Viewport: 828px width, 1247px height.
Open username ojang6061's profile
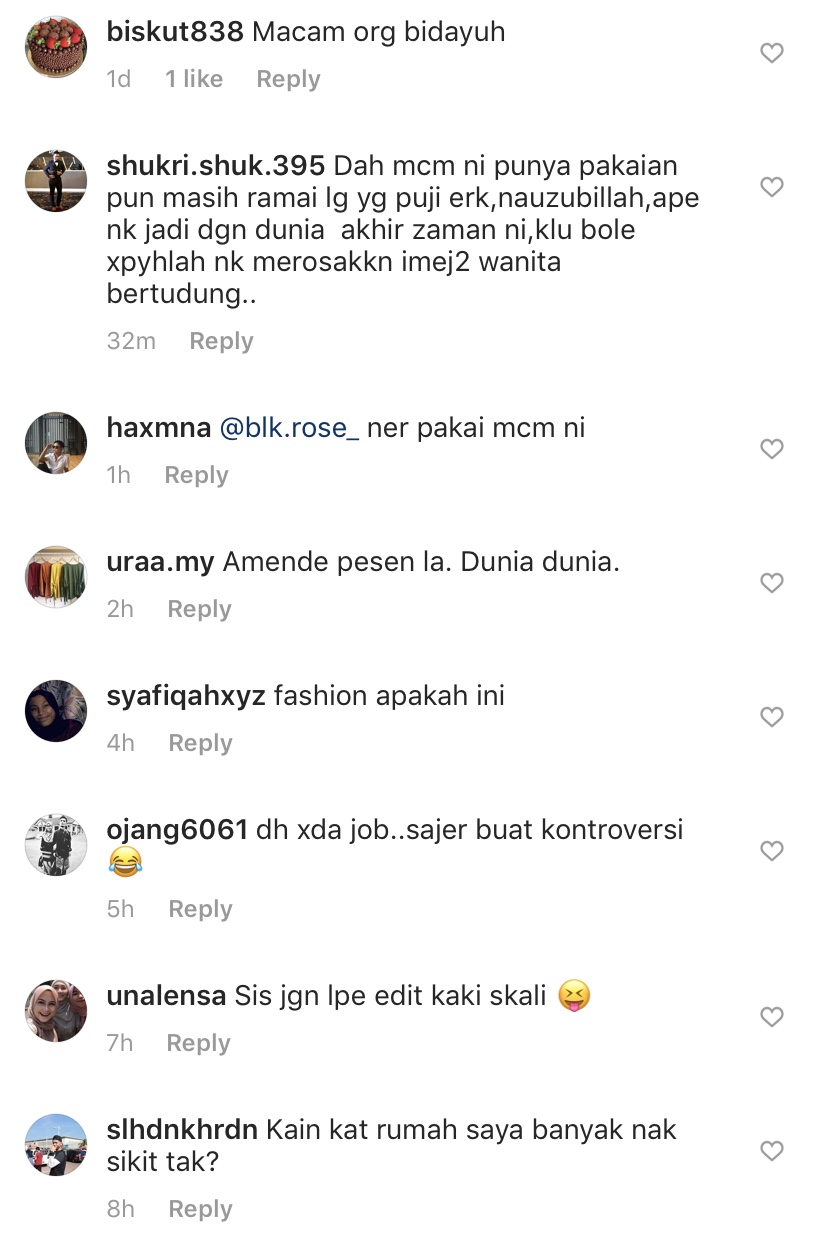click(177, 830)
